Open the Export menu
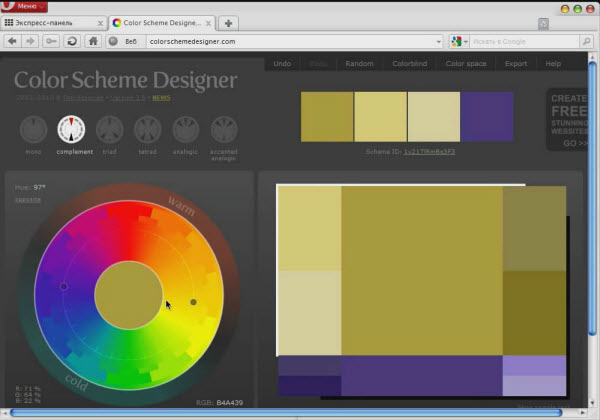Screen dimensions: 600x420 point(515,63)
